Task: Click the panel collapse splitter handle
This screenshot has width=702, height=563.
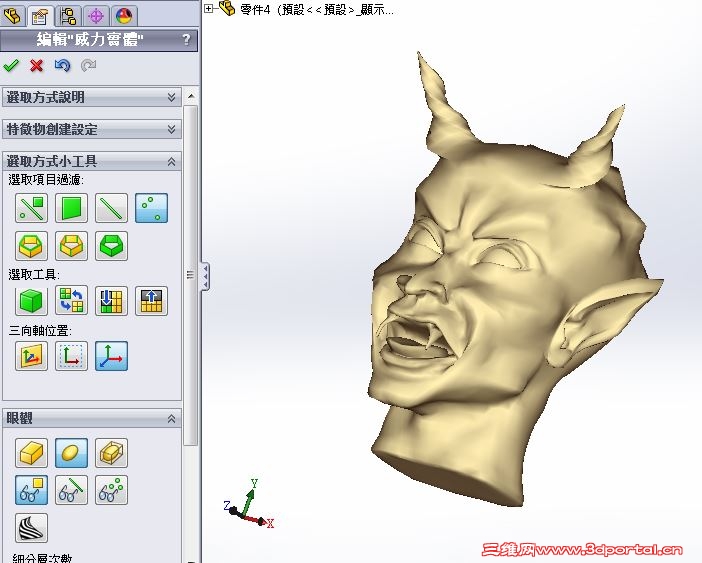Action: (205, 277)
